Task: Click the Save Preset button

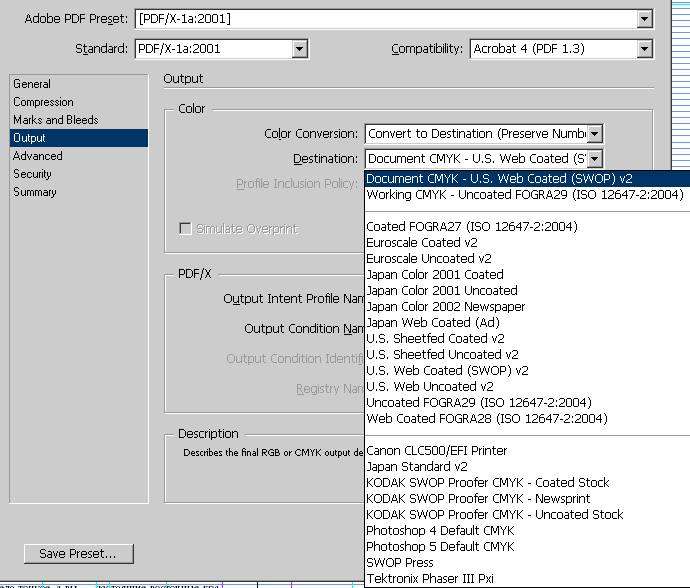Action: click(x=79, y=554)
